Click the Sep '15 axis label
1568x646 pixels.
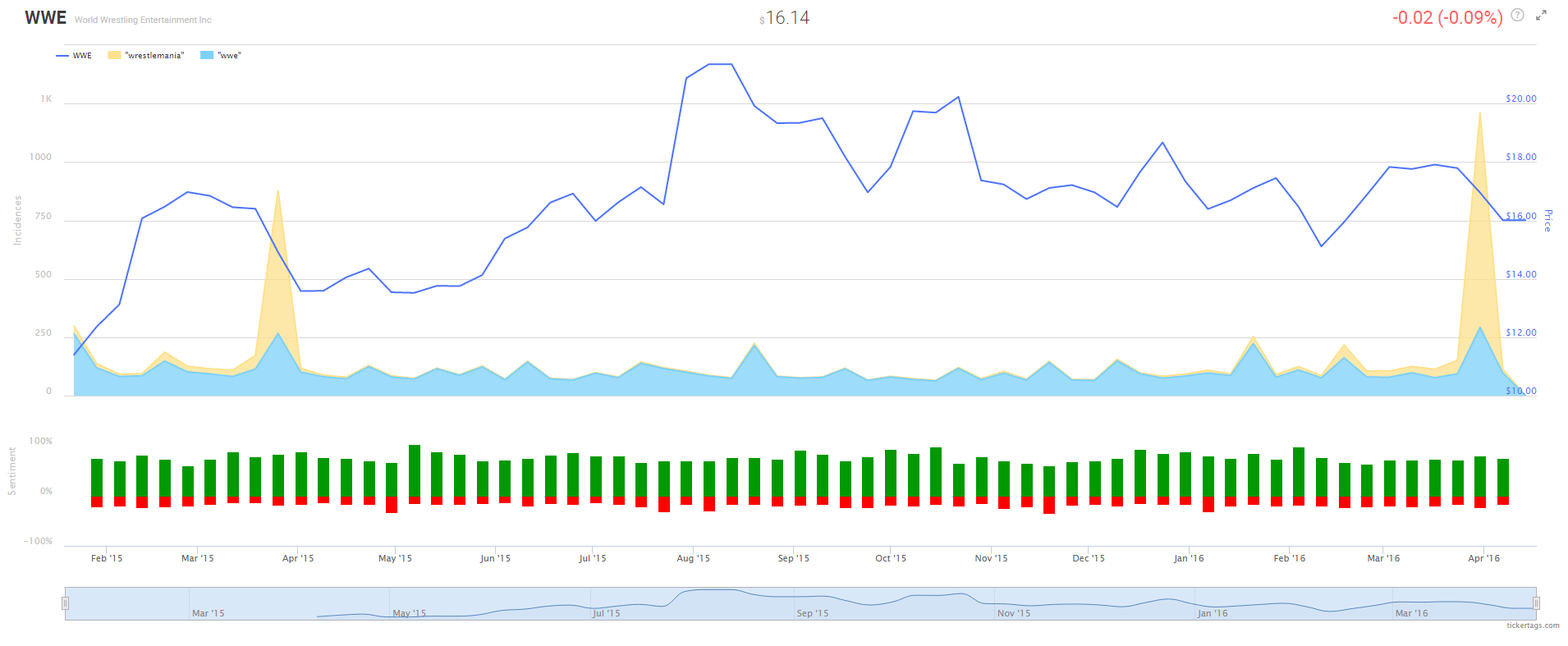click(793, 558)
